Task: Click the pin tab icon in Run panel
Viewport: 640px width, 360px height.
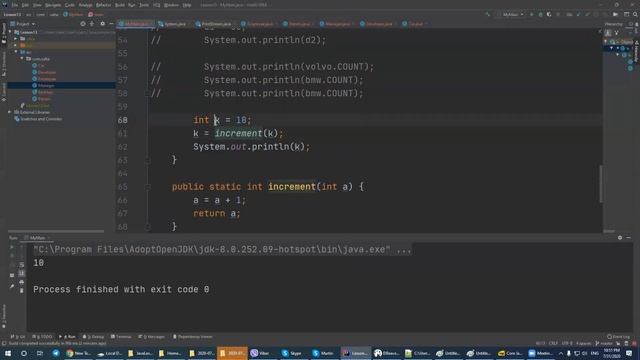Action: click(12, 287)
